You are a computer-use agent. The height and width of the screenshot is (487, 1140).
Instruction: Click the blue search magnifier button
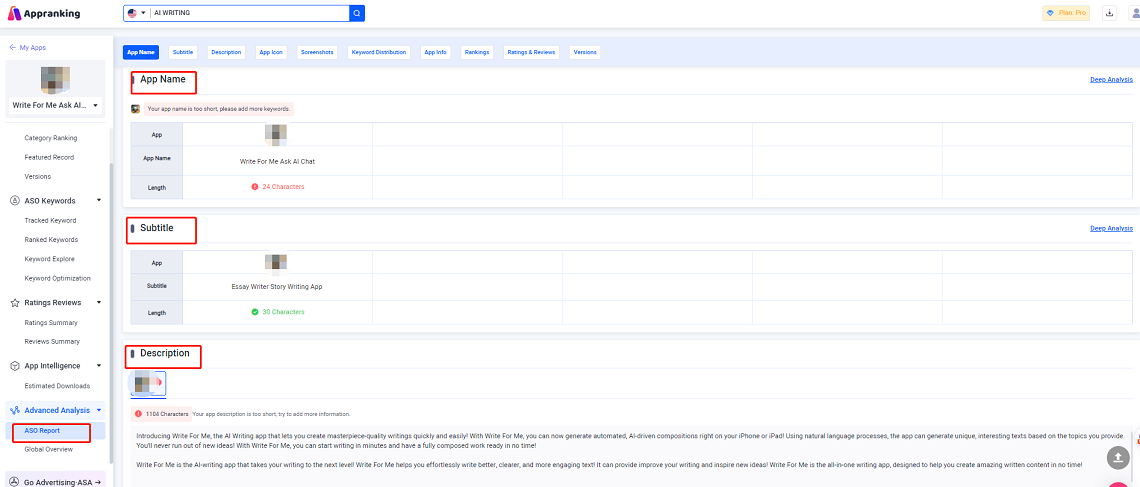[356, 13]
